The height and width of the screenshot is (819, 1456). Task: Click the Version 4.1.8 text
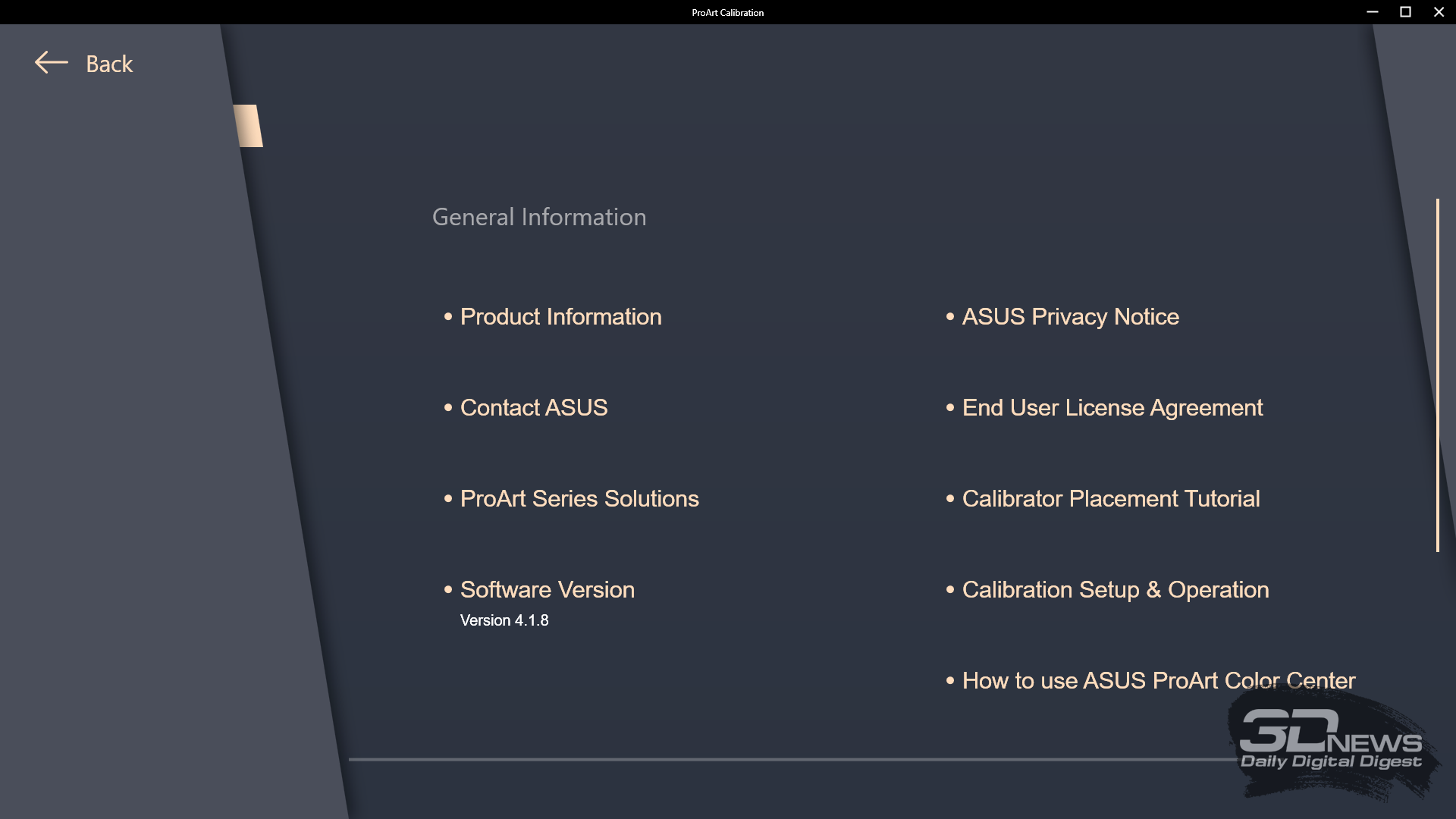504,620
